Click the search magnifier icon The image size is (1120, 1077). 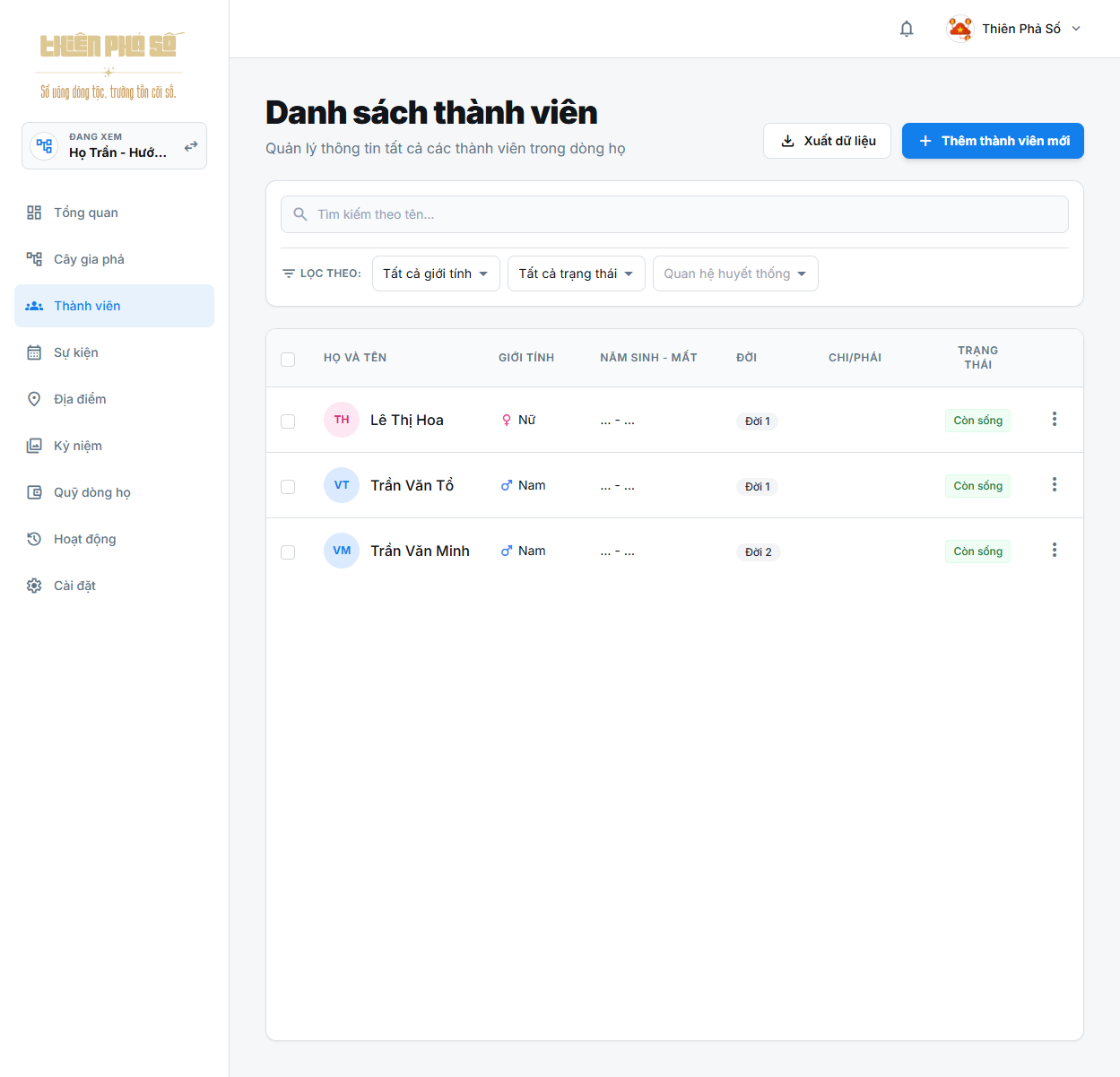click(x=300, y=214)
